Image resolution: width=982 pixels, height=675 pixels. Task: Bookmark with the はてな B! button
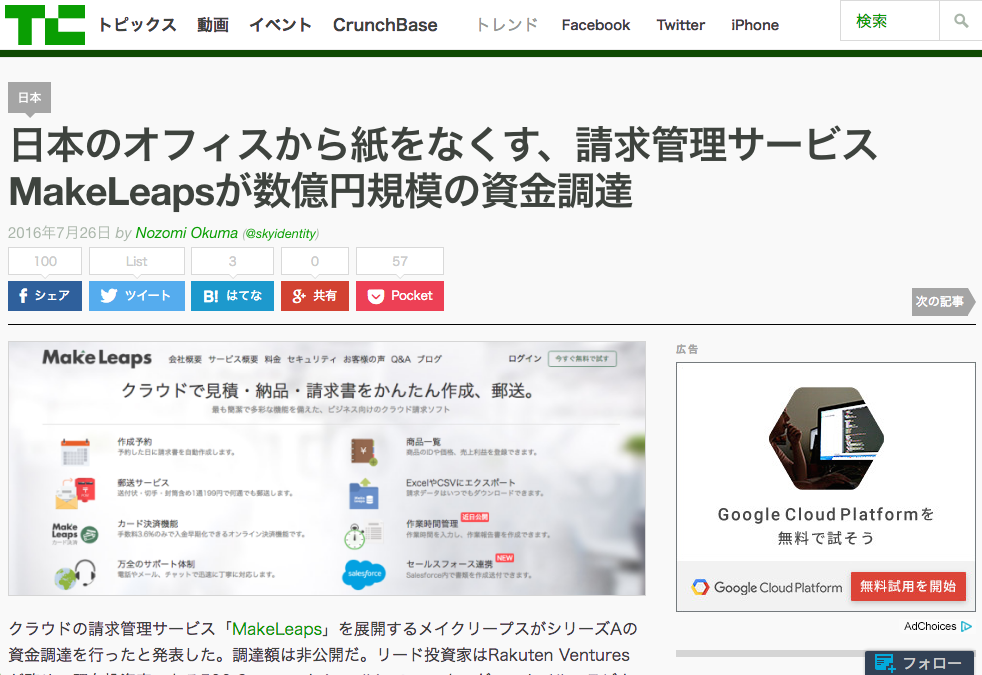pos(232,296)
